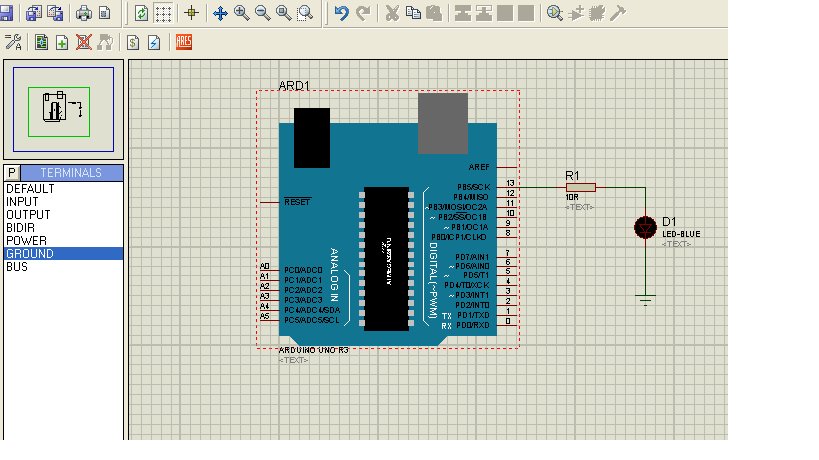Image resolution: width=819 pixels, height=460 pixels.
Task: Click the Exit to parent sheet icon
Action: click(x=105, y=42)
